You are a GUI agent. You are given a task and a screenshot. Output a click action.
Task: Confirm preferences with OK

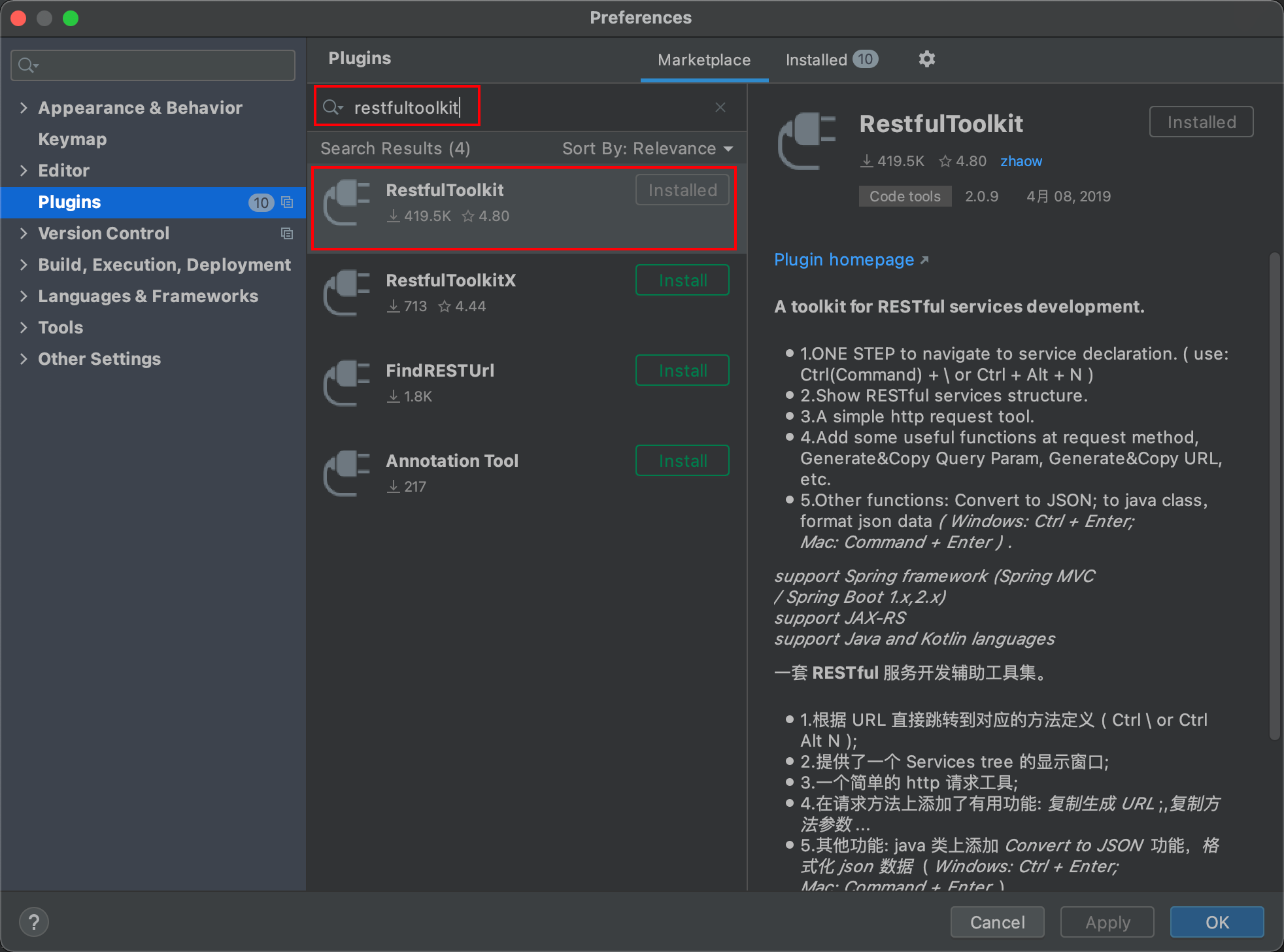(1217, 922)
